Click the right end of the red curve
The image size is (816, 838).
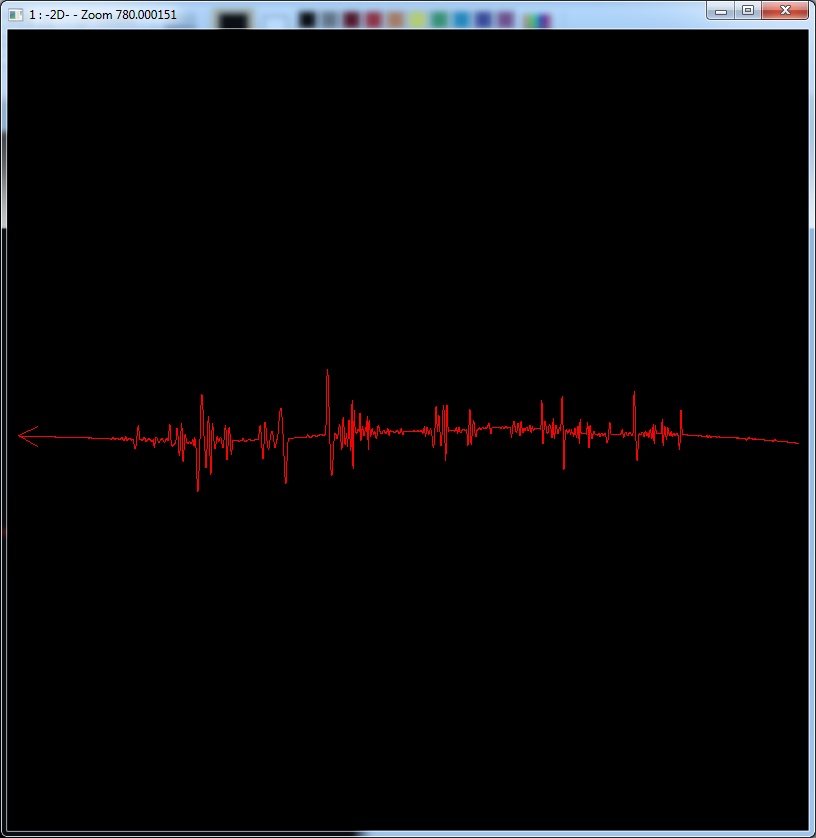[797, 442]
